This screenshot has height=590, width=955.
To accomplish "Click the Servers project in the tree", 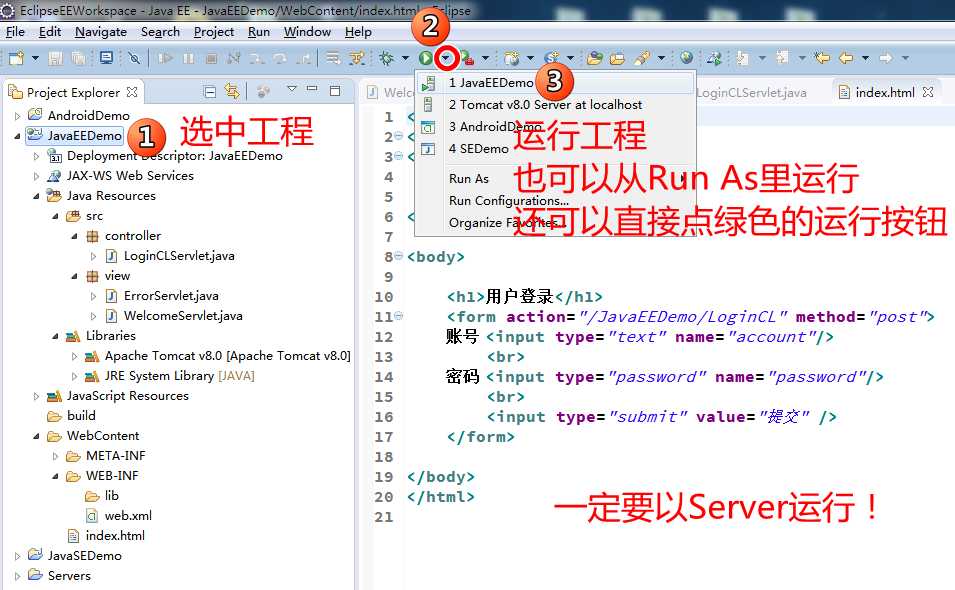I will pos(69,575).
